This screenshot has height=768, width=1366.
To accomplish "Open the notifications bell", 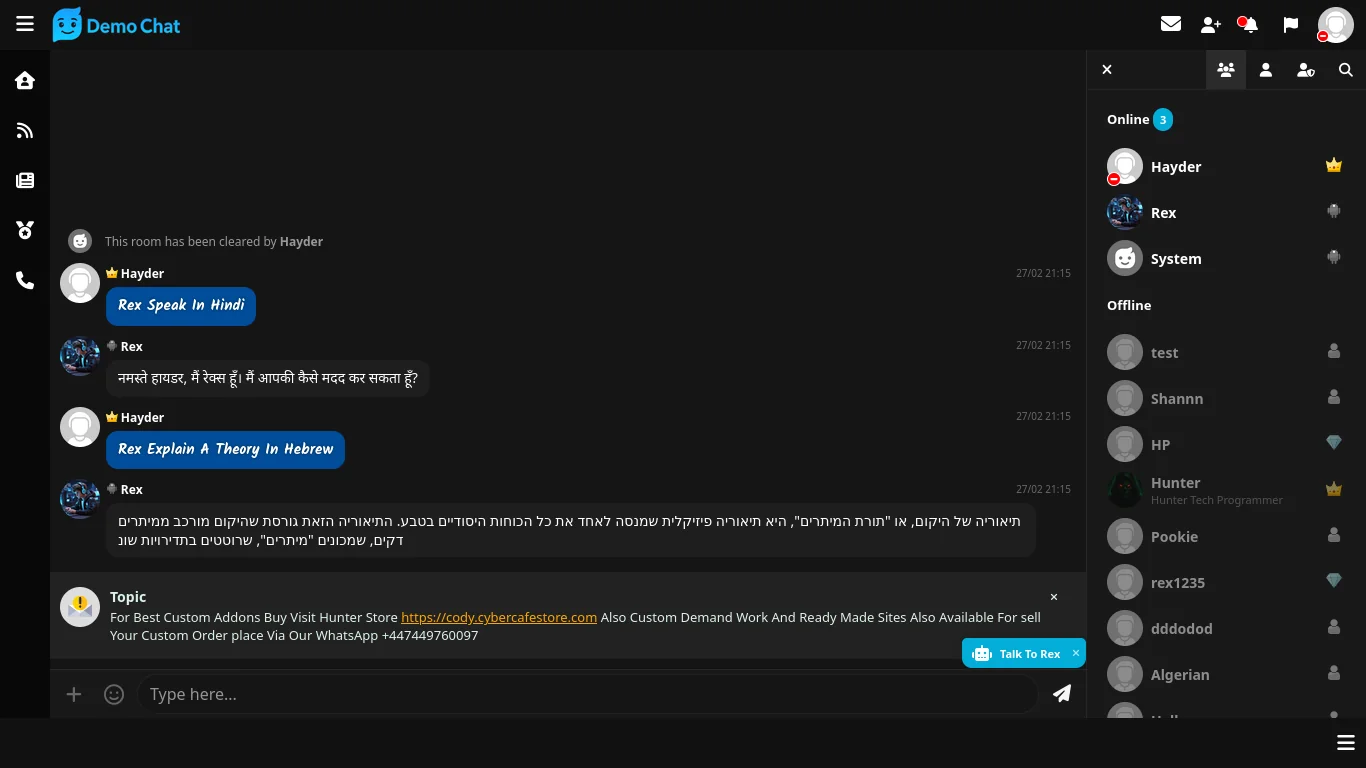I will tap(1250, 24).
